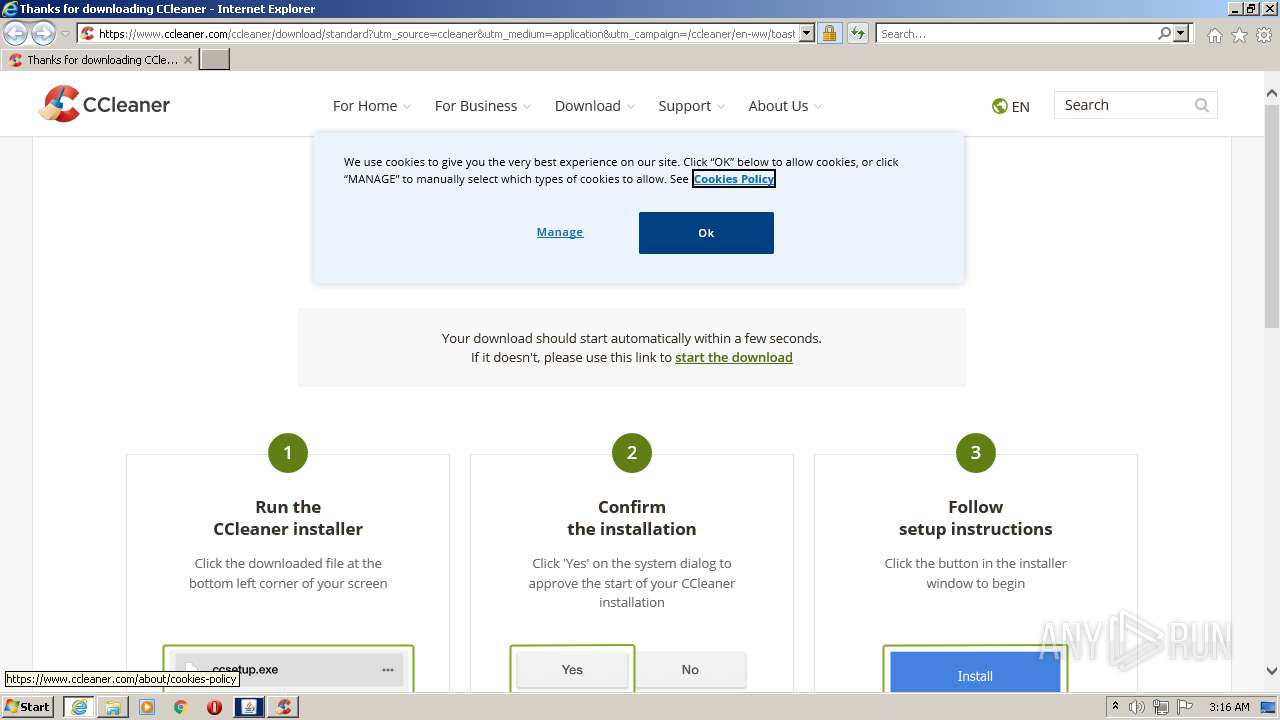Close the CCleaner browser tab
This screenshot has height=720, width=1280.
187,60
